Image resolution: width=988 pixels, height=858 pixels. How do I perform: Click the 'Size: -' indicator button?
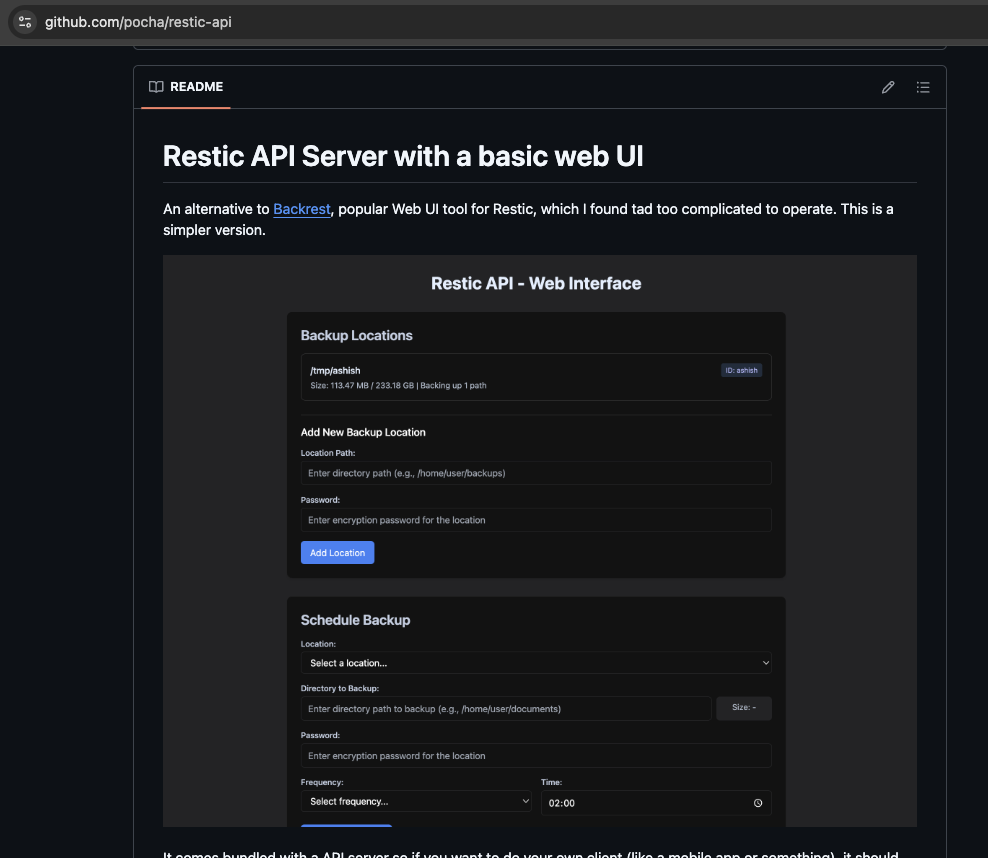pyautogui.click(x=744, y=708)
